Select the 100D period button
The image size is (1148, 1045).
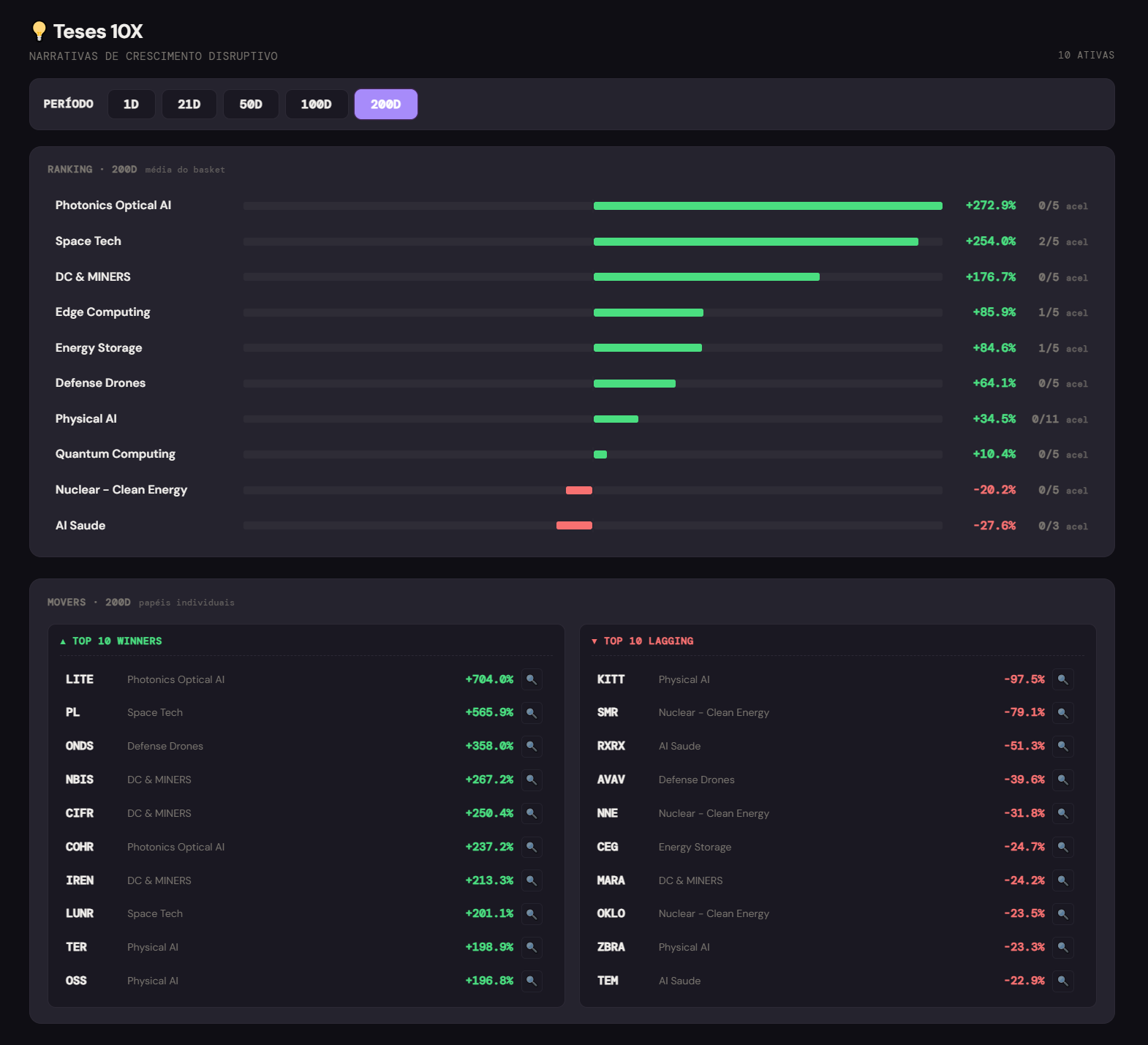coord(316,104)
